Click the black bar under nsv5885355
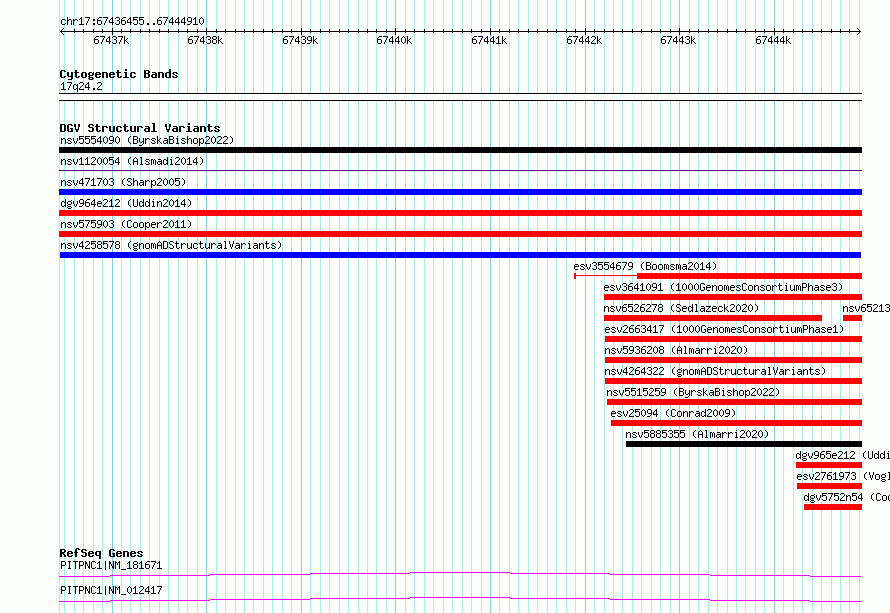Image resolution: width=890 pixels, height=613 pixels. (x=744, y=444)
